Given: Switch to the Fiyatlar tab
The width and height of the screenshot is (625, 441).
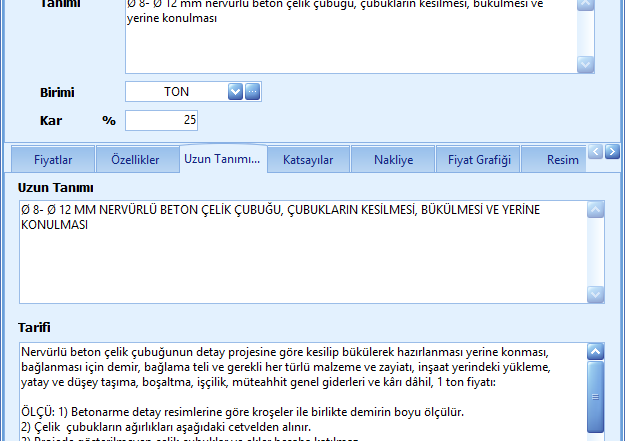Looking at the screenshot, I should click(52, 159).
